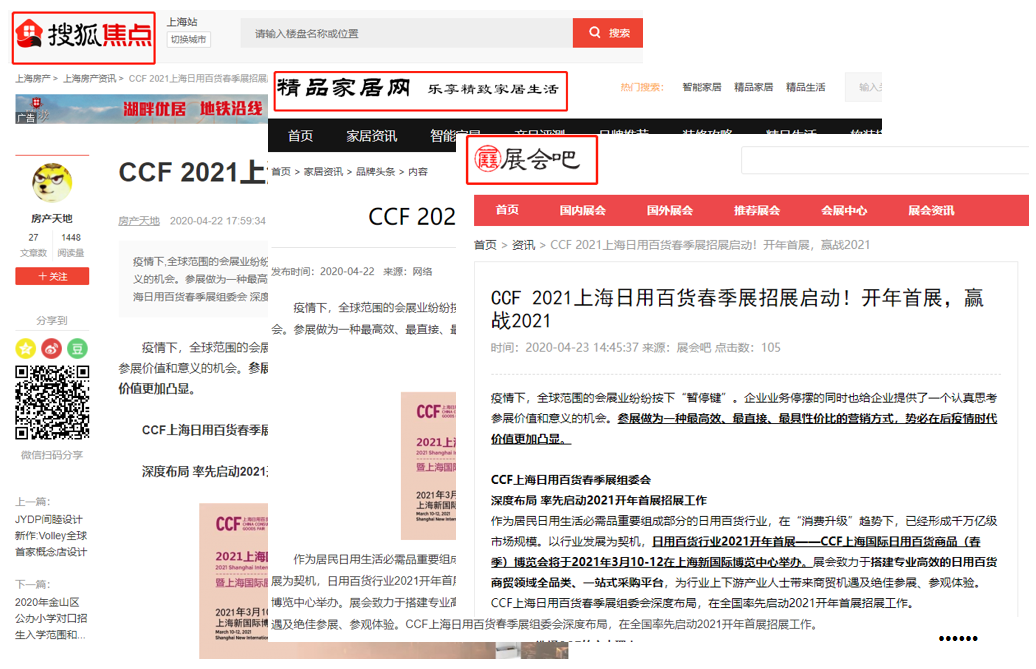Open 上海房产 breadcrumb link
Viewport: 1036px width, 669px height.
pyautogui.click(x=33, y=79)
